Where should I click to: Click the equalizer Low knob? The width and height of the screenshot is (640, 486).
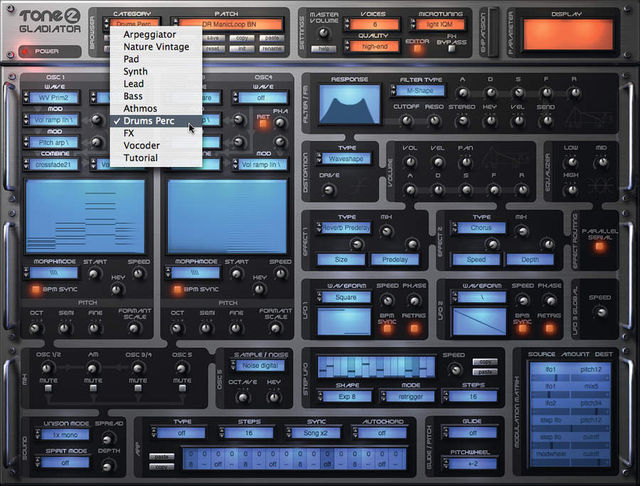(571, 162)
